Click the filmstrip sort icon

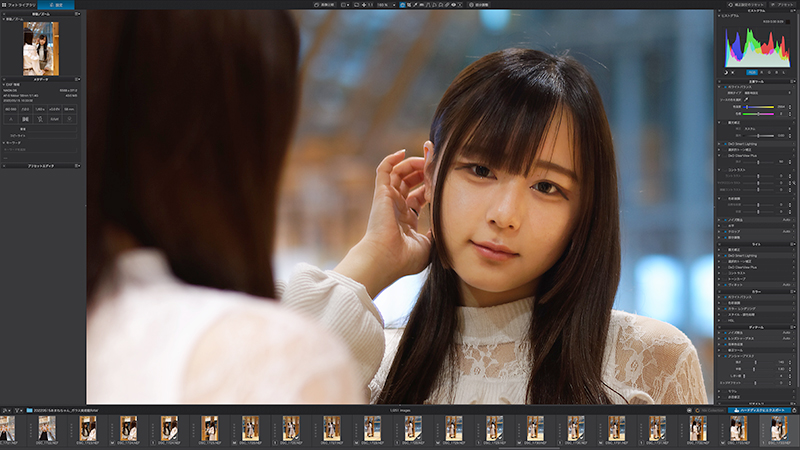coord(6,410)
